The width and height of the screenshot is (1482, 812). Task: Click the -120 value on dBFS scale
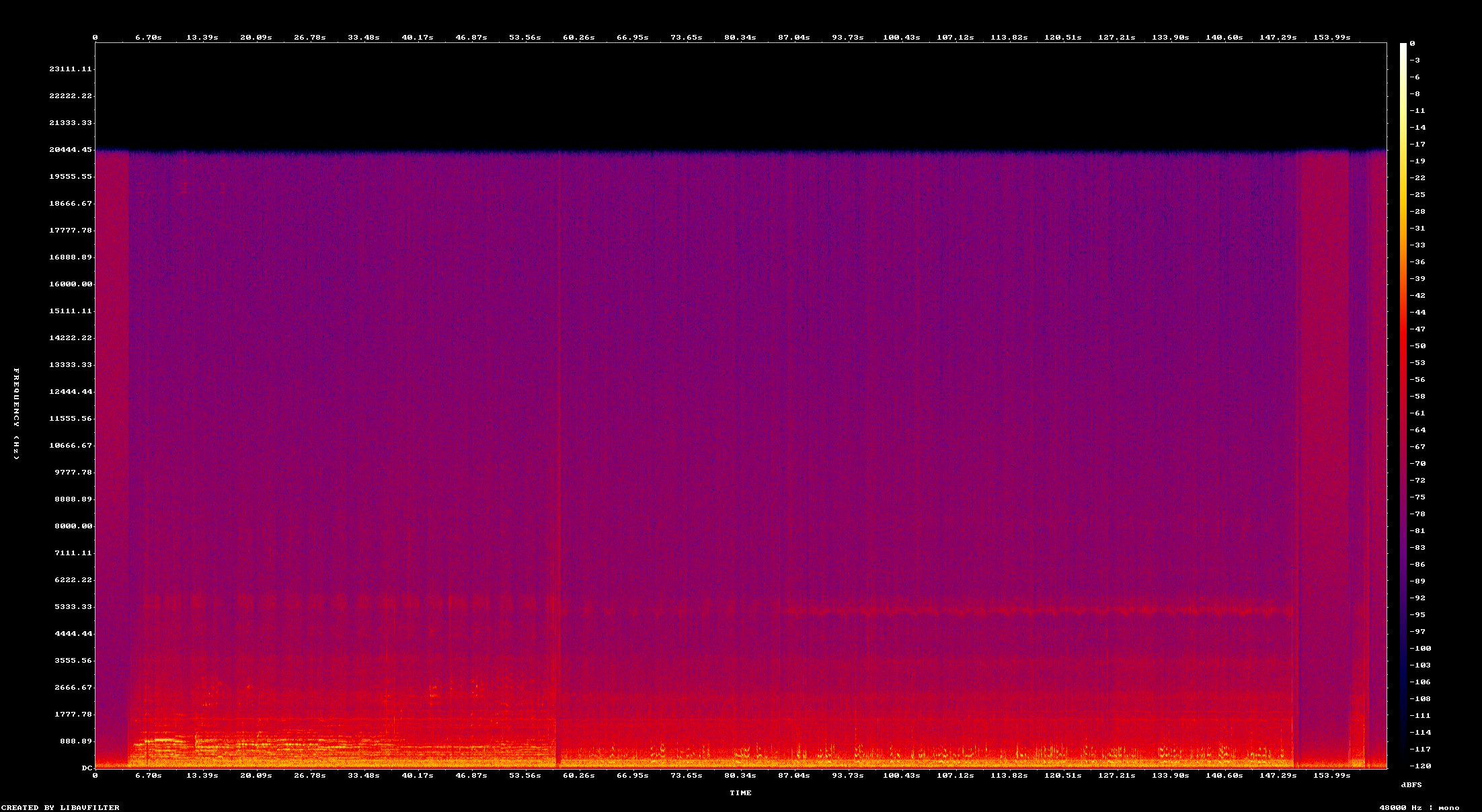(x=1420, y=766)
